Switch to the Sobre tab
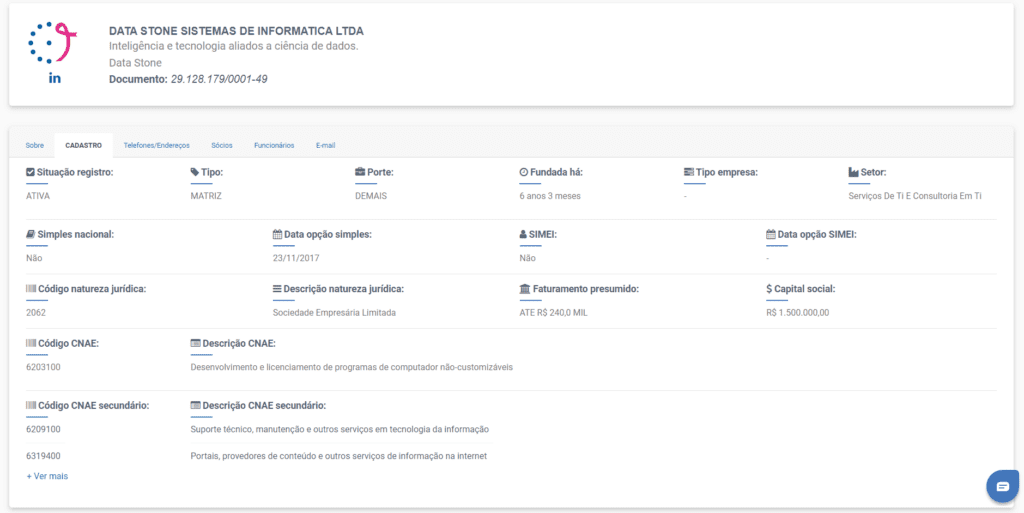 35,146
